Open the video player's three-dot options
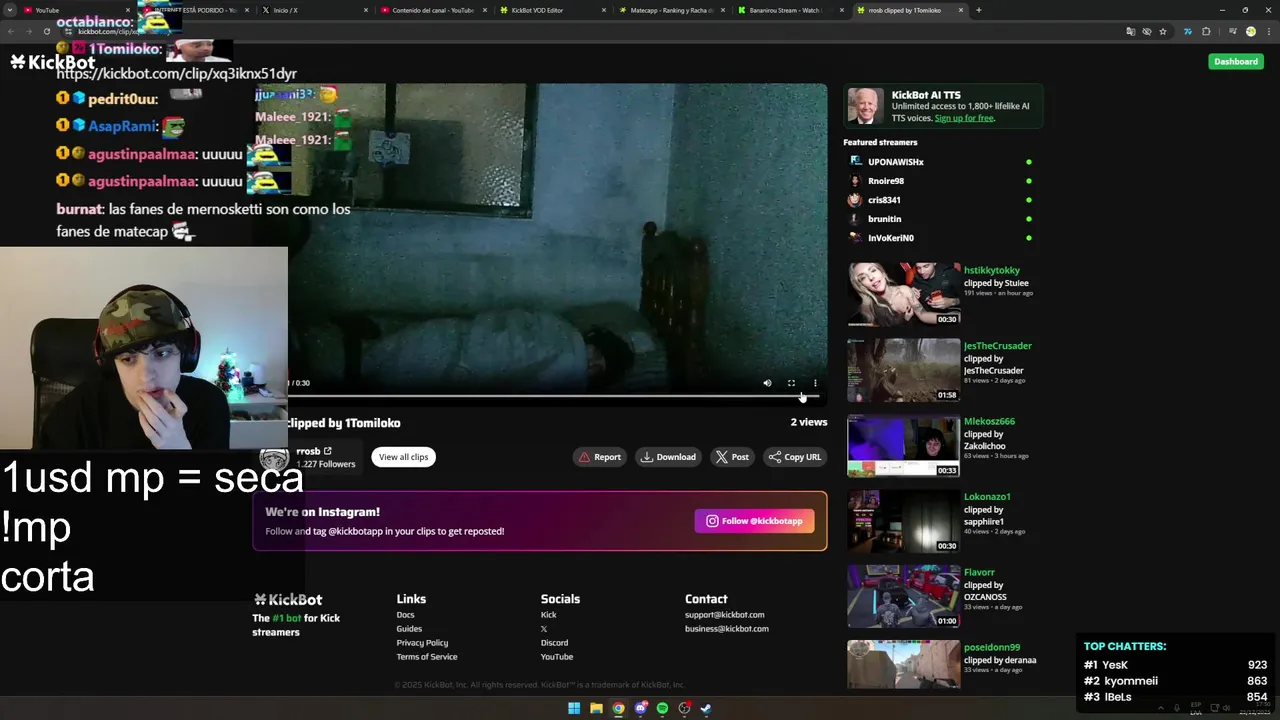This screenshot has height=720, width=1280. click(815, 383)
